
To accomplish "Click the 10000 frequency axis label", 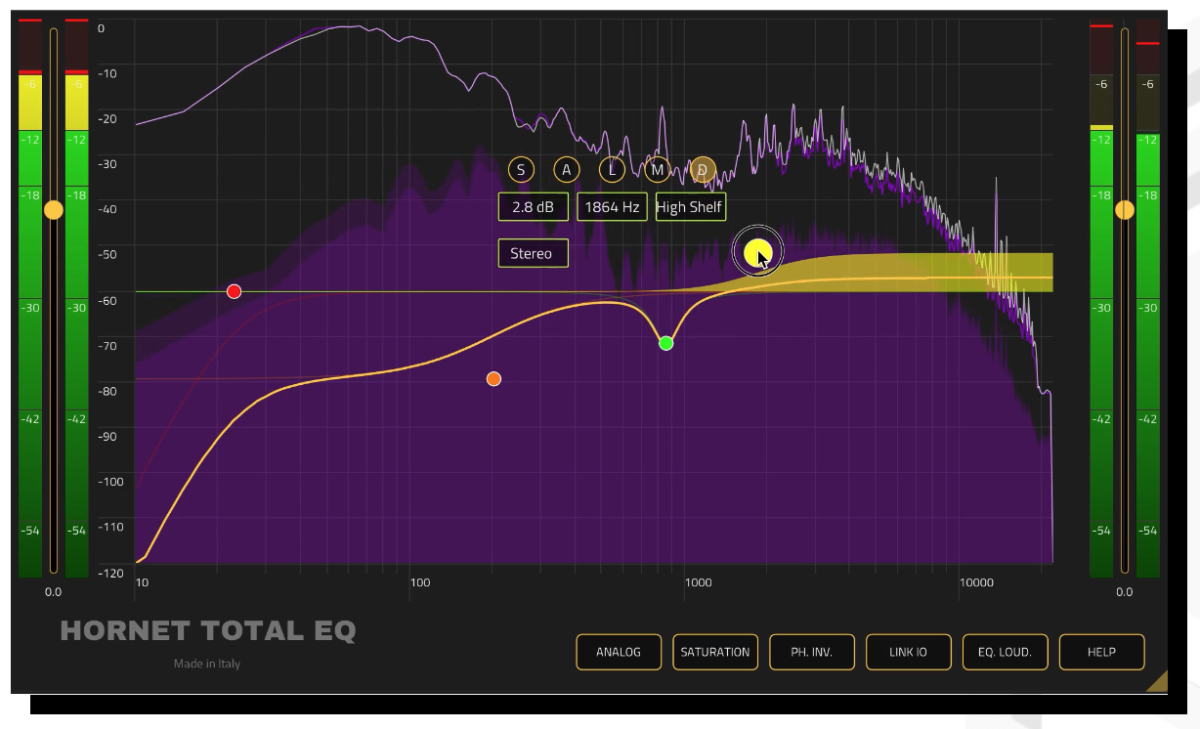I will 976,582.
